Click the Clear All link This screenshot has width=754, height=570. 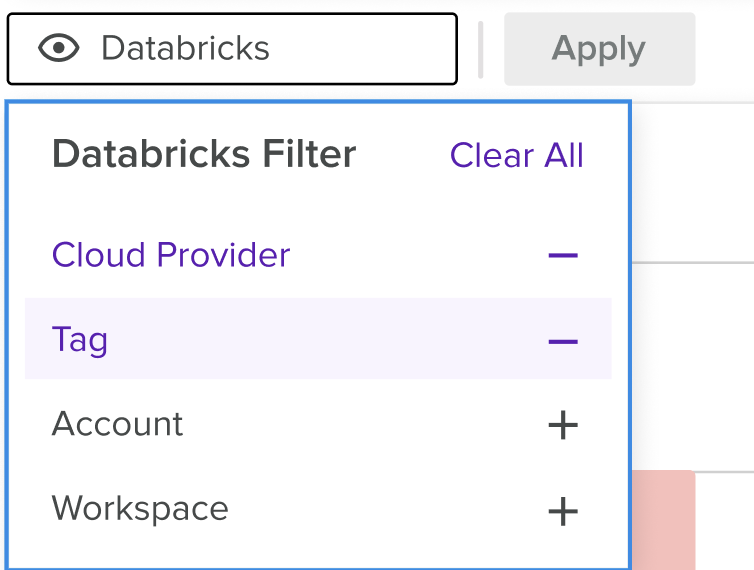[516, 155]
